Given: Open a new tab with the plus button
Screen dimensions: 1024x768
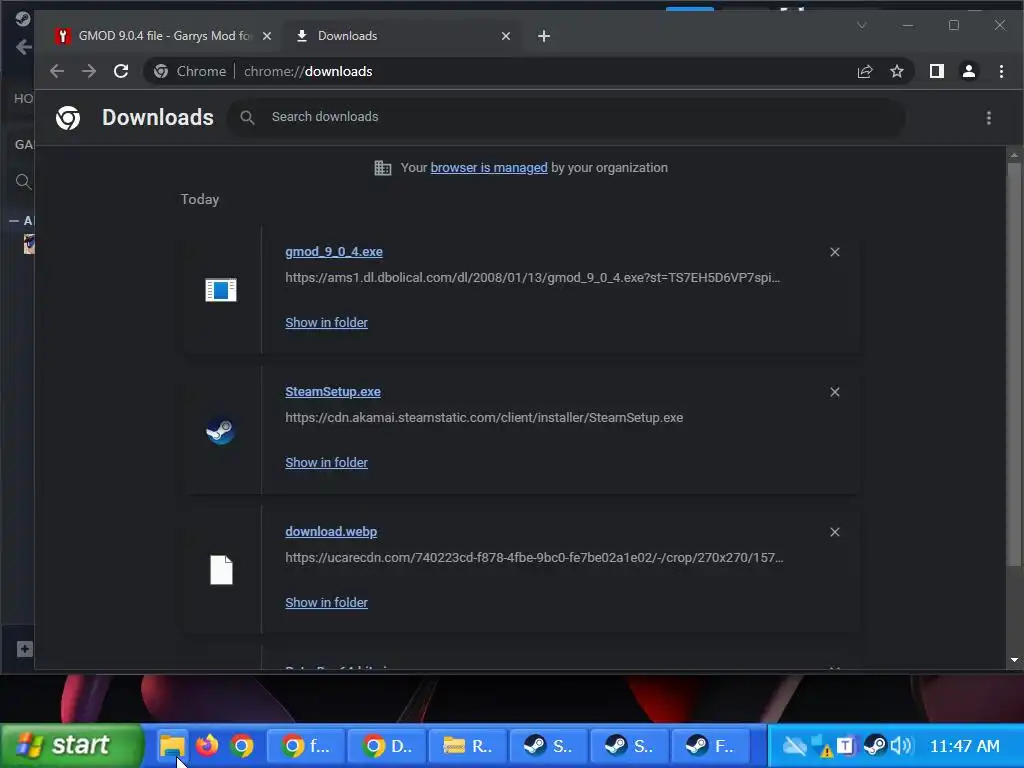Looking at the screenshot, I should 544,36.
